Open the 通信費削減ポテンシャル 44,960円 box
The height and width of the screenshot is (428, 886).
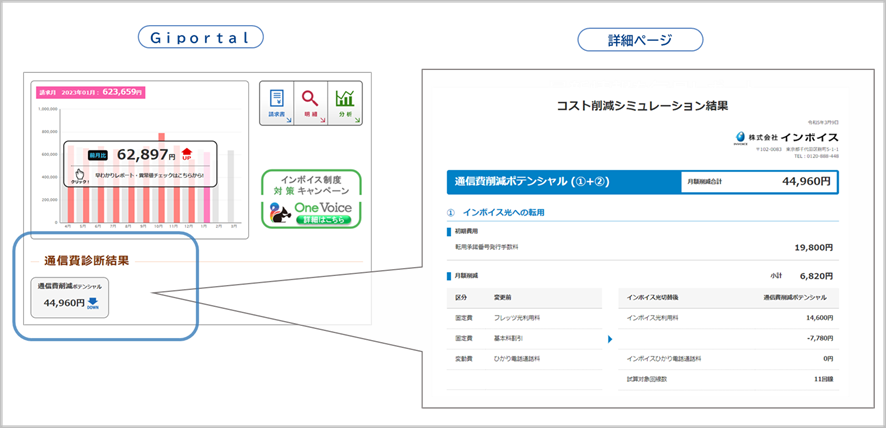[x=70, y=297]
